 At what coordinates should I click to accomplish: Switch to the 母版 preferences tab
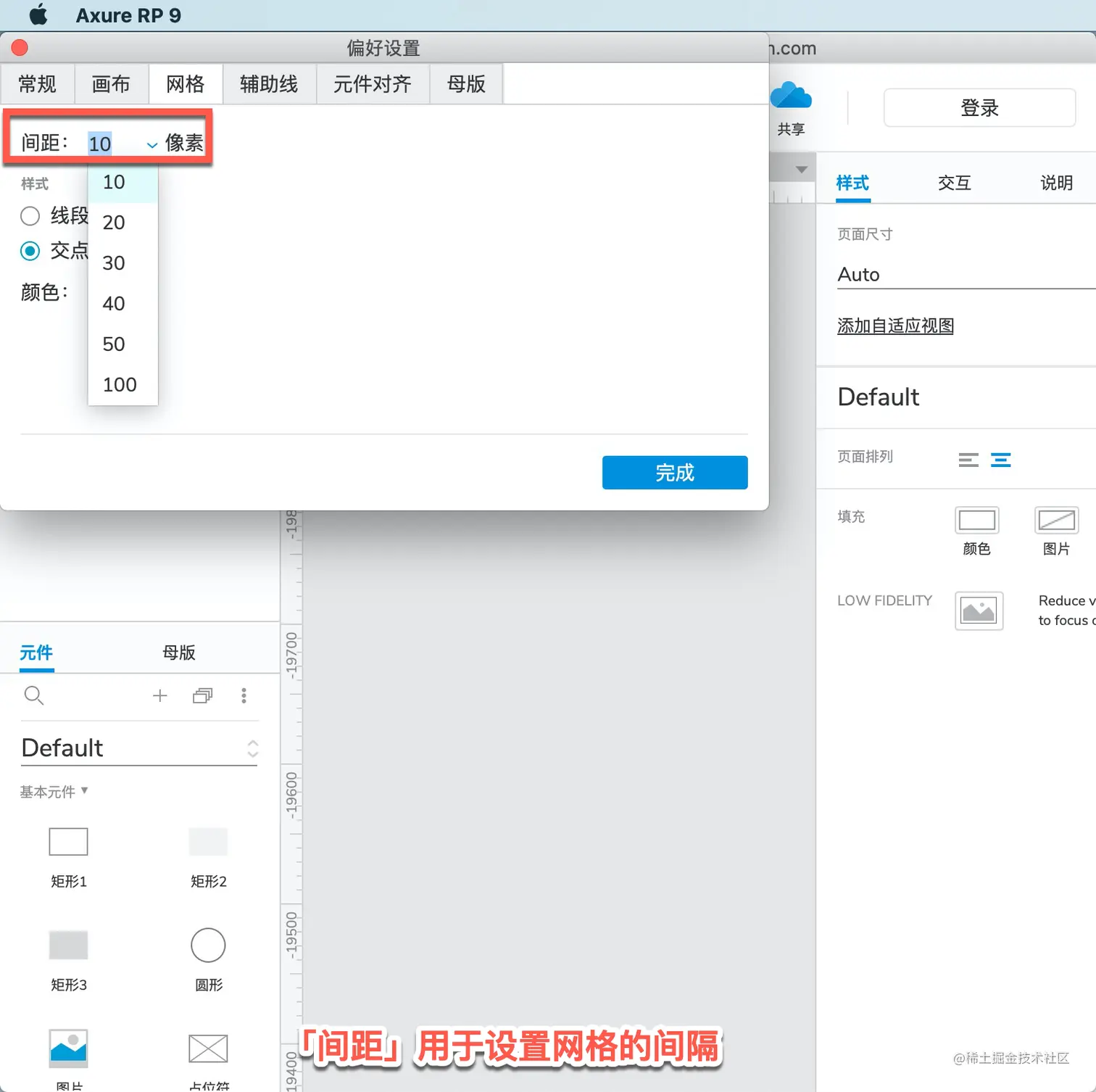[466, 84]
